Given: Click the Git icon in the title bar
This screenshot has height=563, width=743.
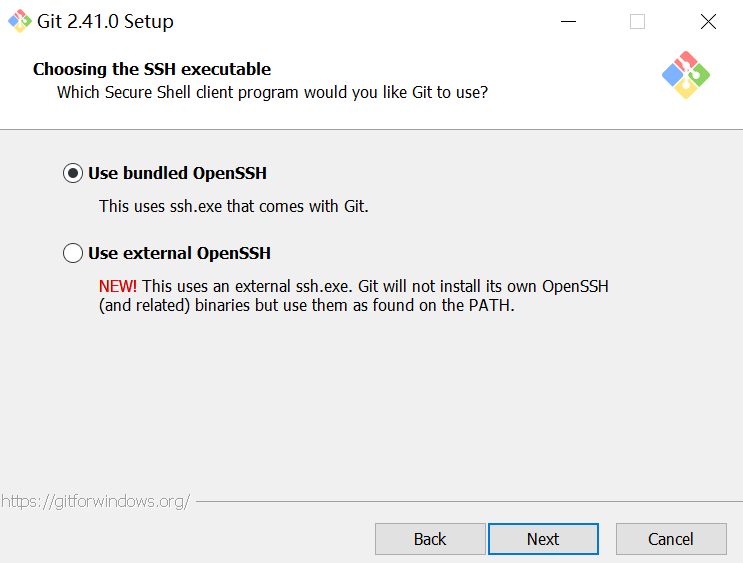Looking at the screenshot, I should tap(20, 21).
